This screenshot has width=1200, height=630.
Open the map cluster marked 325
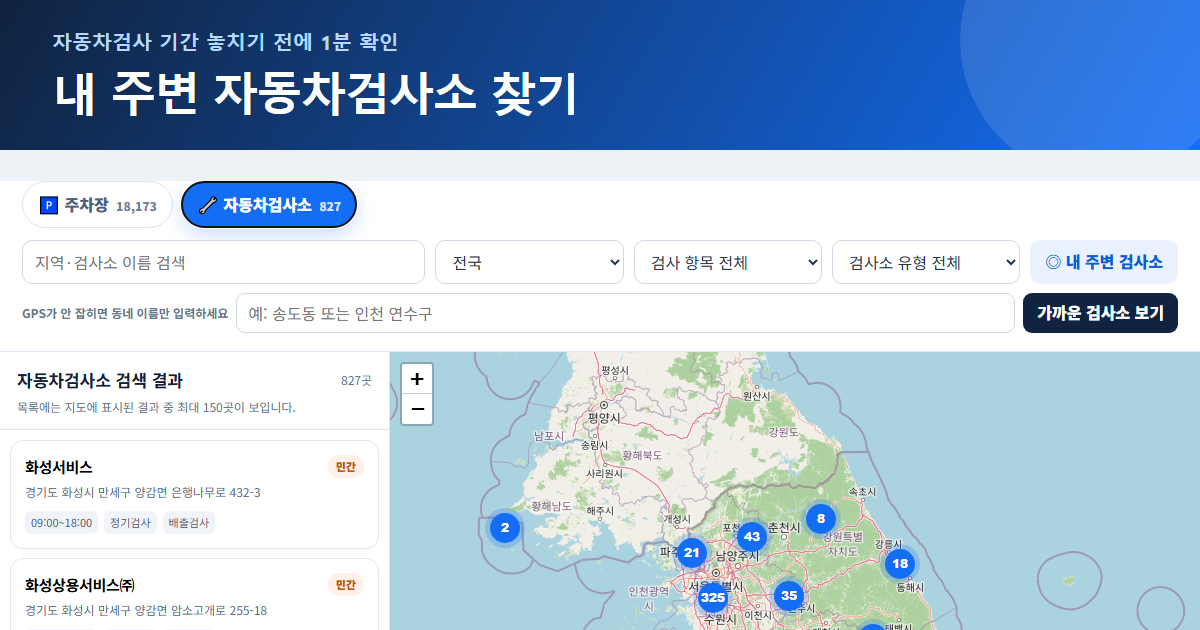coord(712,598)
